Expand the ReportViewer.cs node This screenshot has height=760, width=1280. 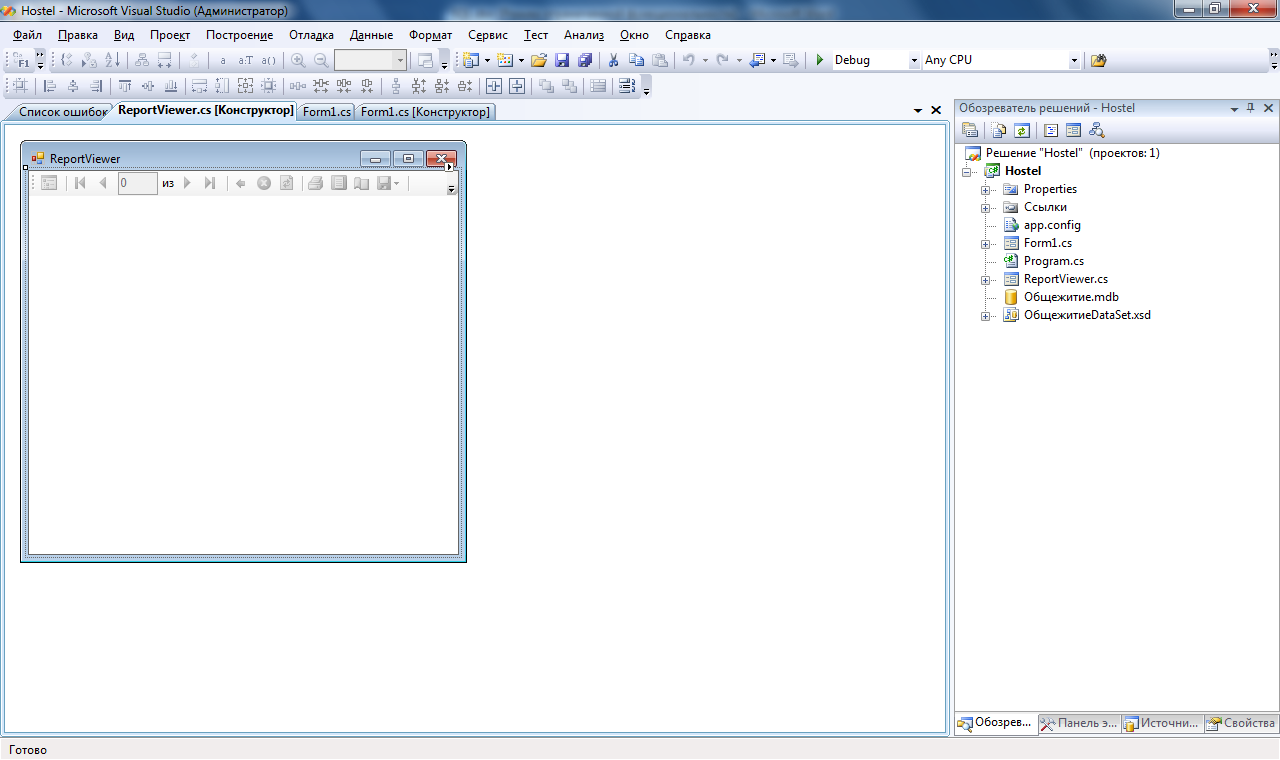pyautogui.click(x=985, y=280)
